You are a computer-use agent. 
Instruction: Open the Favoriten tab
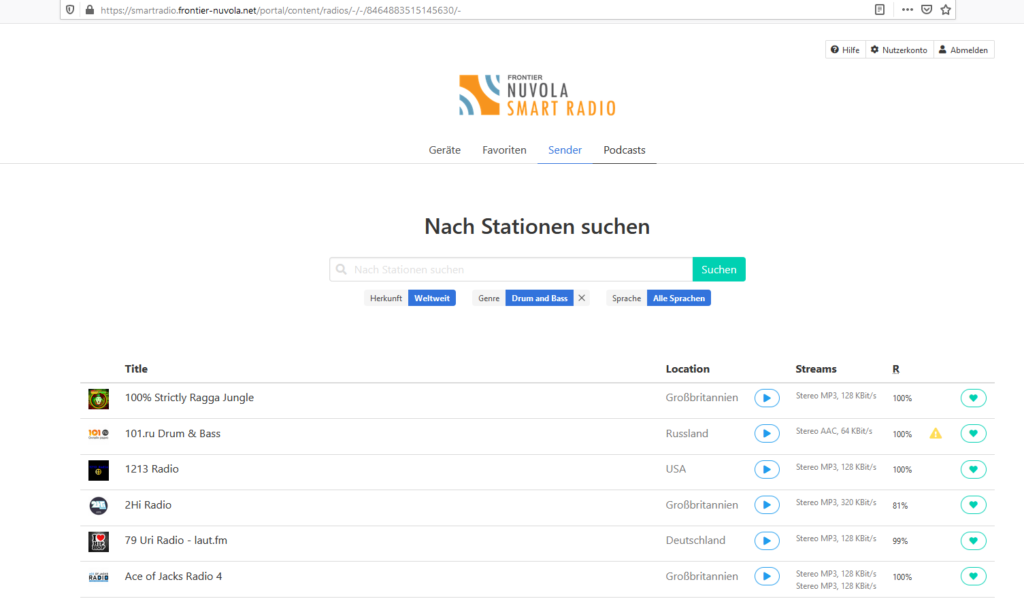[504, 150]
